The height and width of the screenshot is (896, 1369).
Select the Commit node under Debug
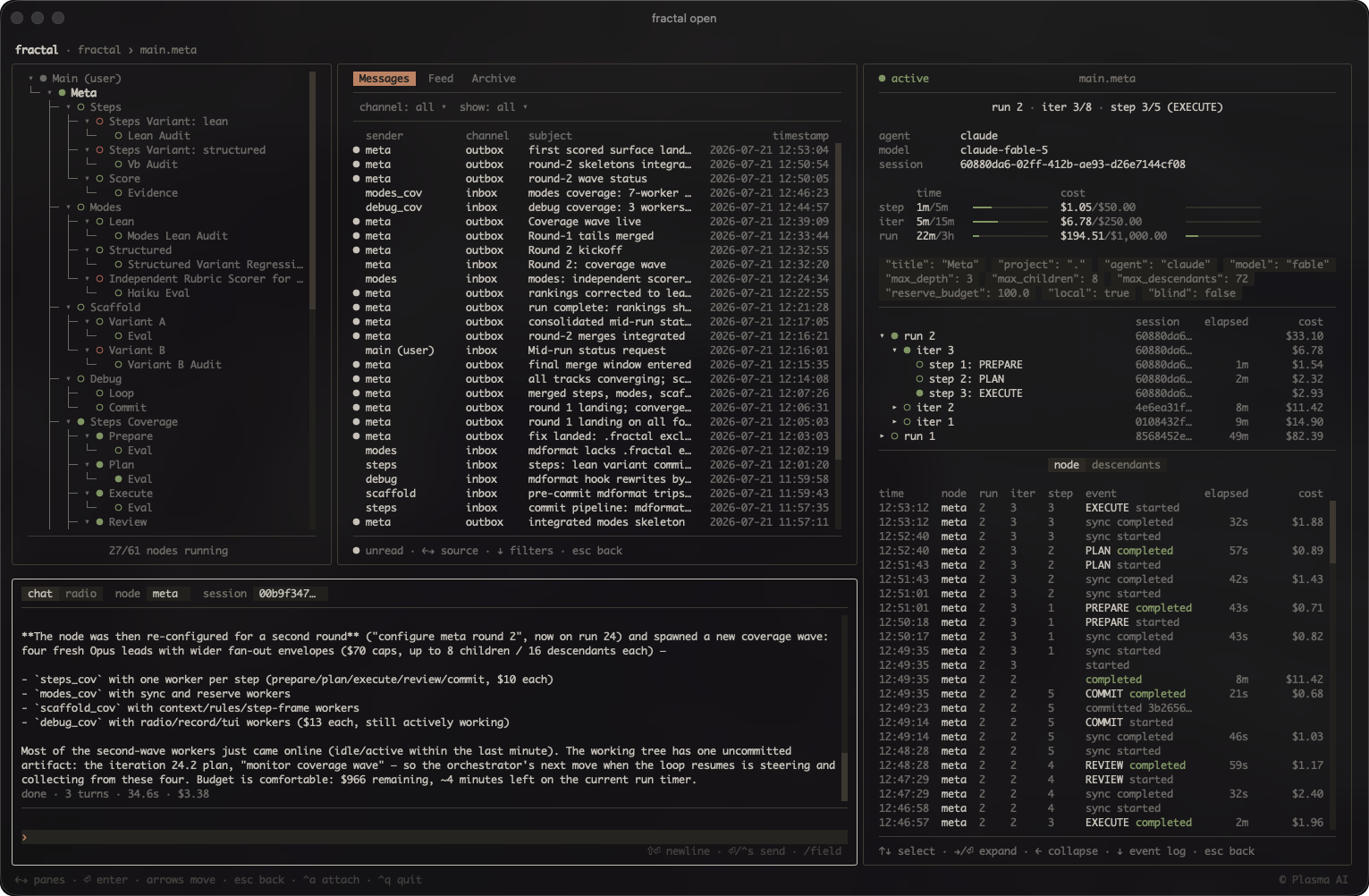tap(127, 408)
